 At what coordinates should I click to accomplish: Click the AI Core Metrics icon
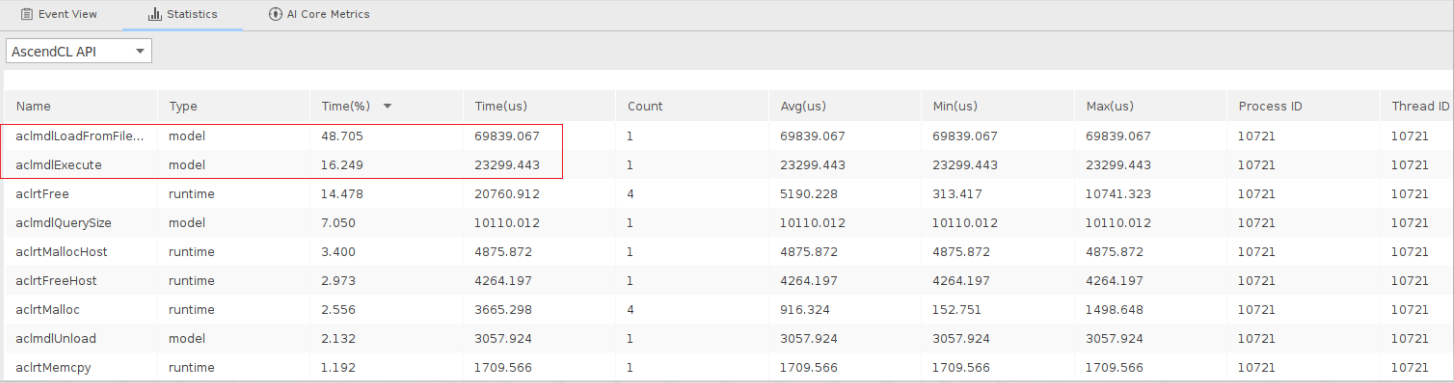(275, 15)
